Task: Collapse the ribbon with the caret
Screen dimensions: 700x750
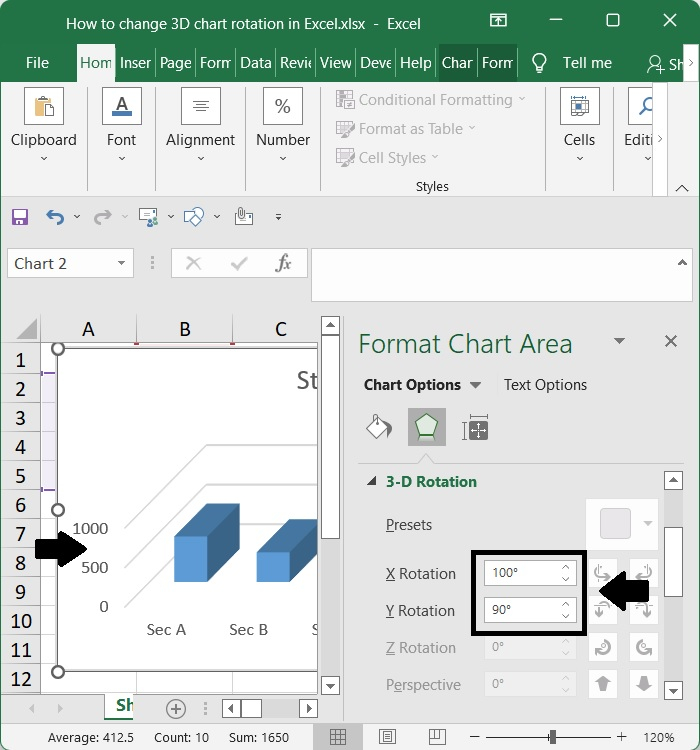Action: (x=682, y=188)
